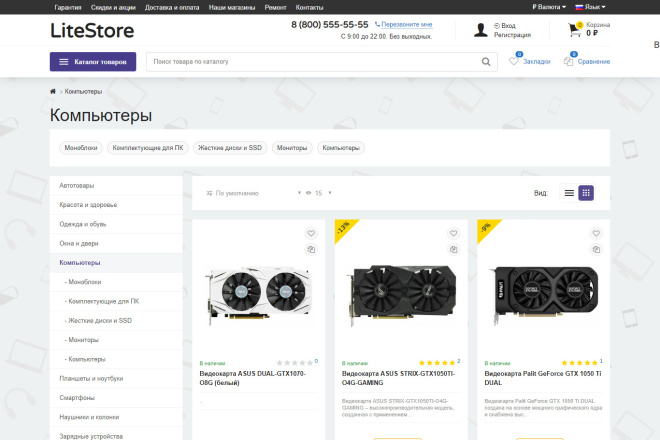This screenshot has width=660, height=440.
Task: Select active Компьютеры sidebar category
Action: (x=116, y=263)
